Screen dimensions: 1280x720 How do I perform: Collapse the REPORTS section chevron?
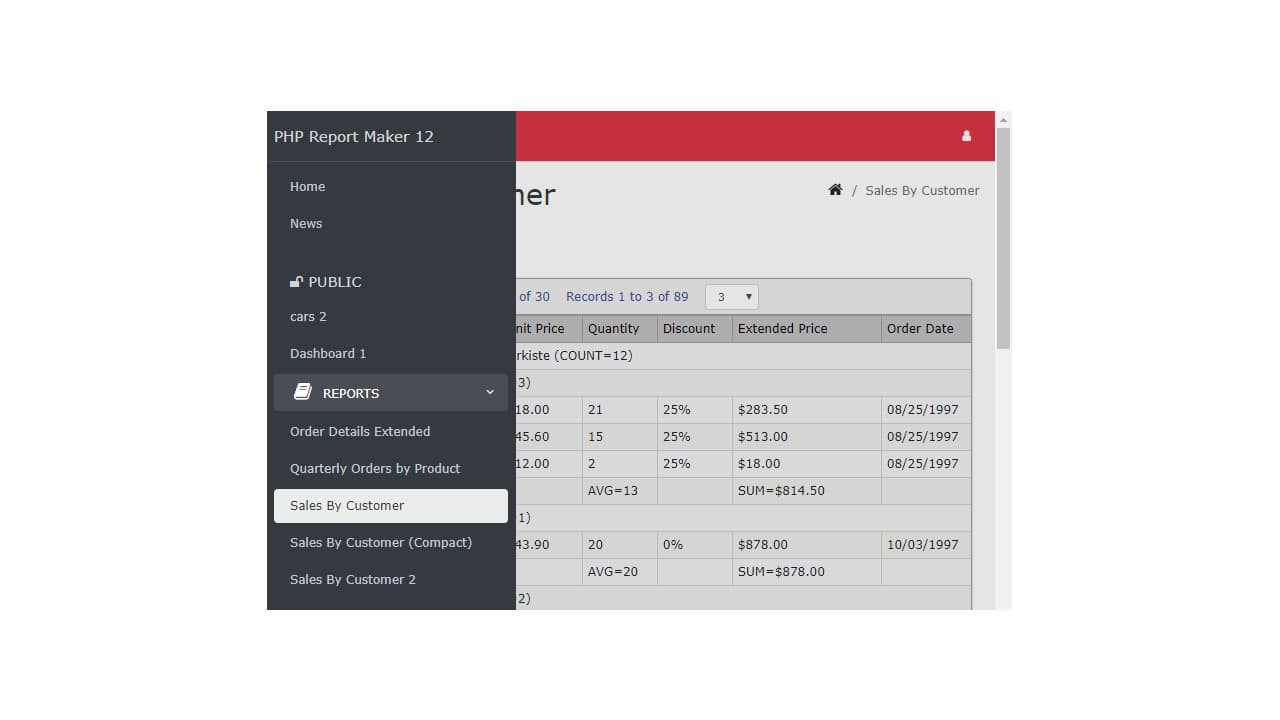coord(489,392)
